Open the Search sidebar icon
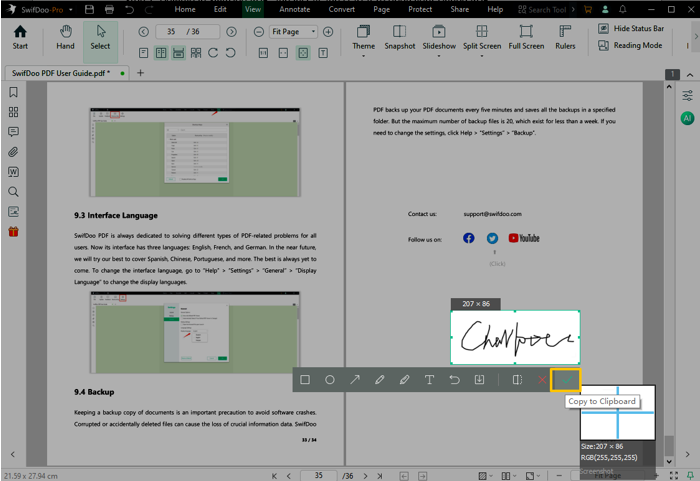 click(13, 192)
